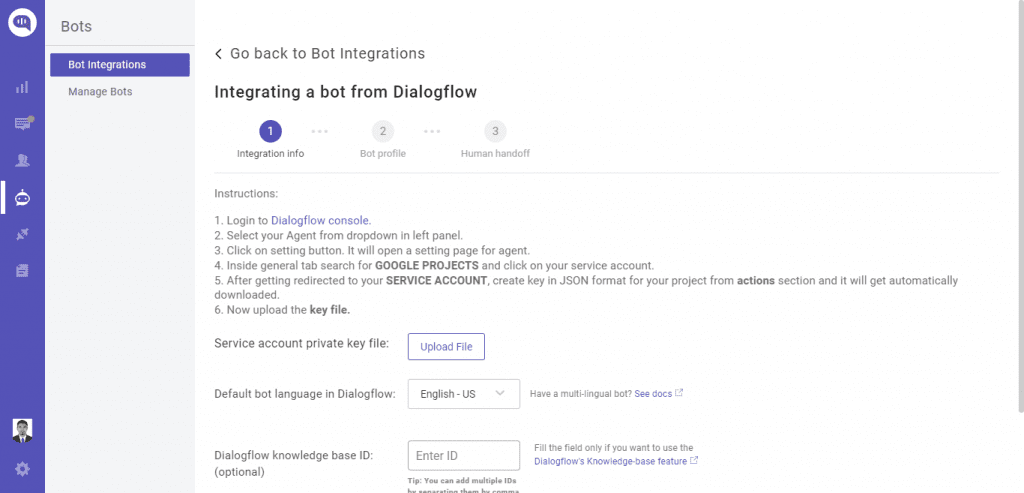Click 'Human handoff' step label
The width and height of the screenshot is (1024, 493).
[496, 154]
